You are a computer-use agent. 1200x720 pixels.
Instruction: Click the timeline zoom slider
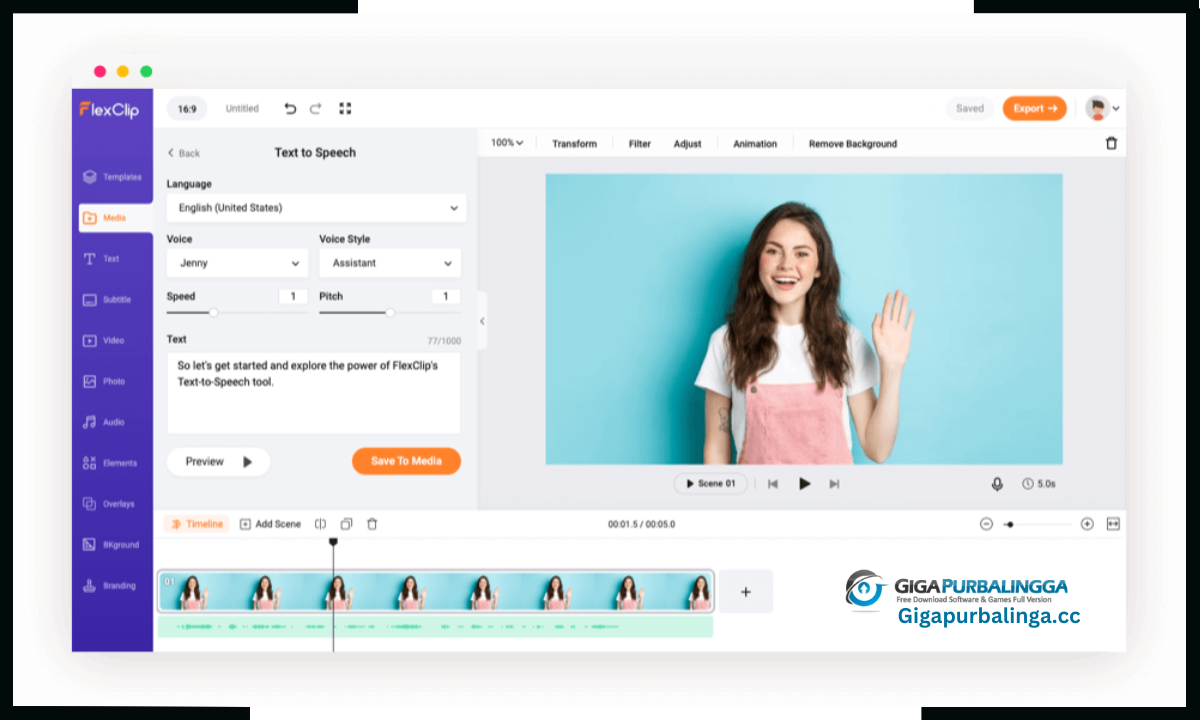1036,524
